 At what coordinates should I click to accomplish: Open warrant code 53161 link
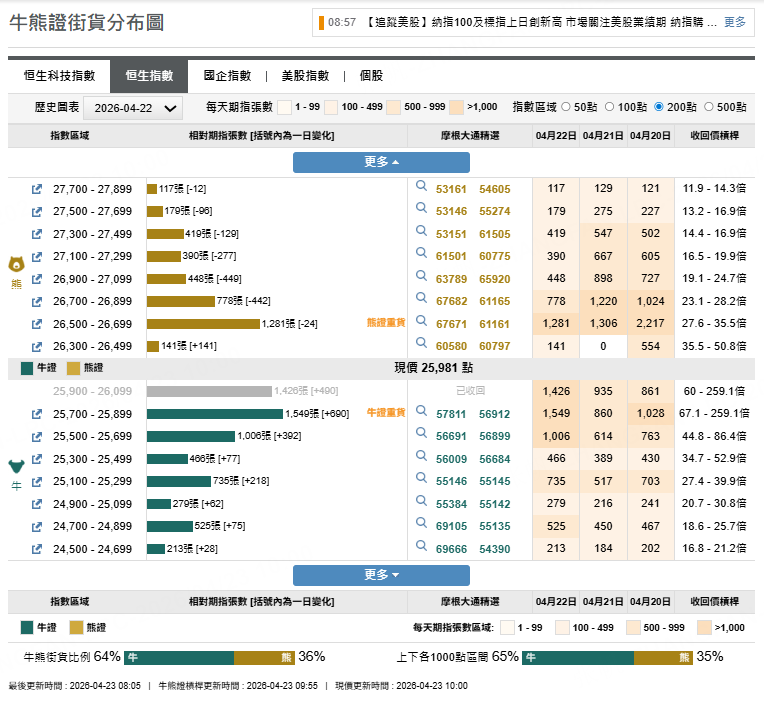pos(451,189)
